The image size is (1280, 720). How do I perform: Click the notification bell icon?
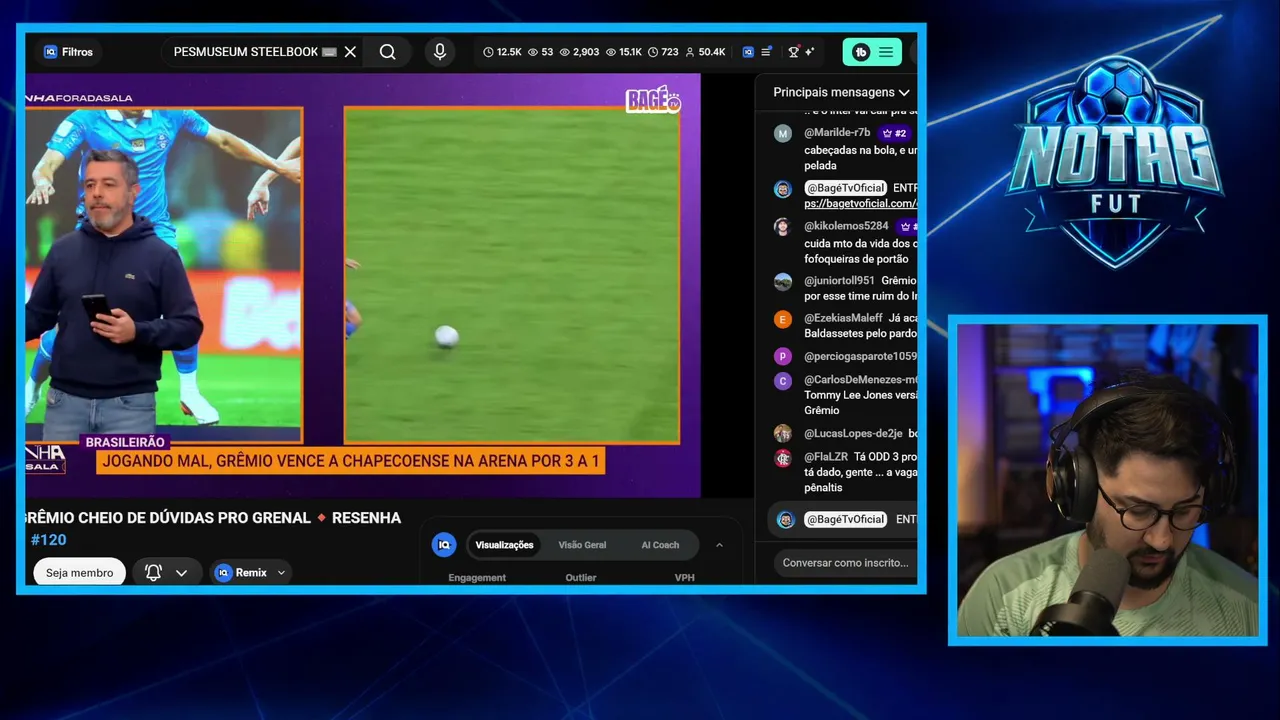click(153, 573)
